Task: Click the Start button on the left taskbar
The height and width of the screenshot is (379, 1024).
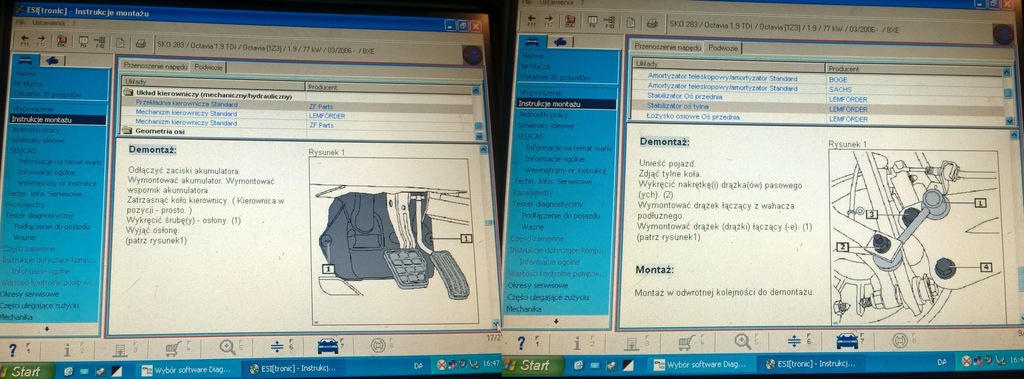Action: pyautogui.click(x=22, y=371)
